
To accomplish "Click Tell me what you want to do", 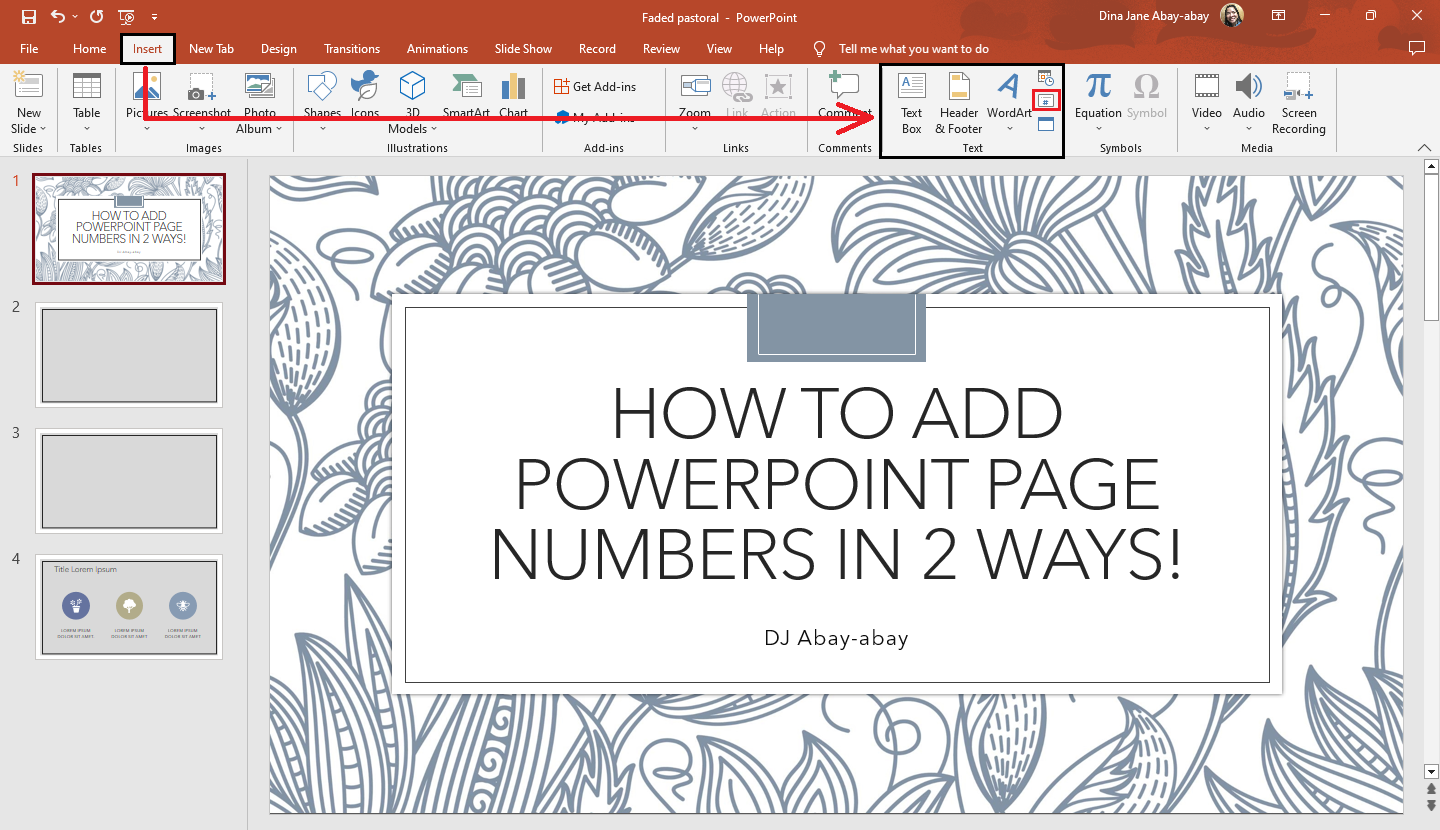I will [913, 48].
